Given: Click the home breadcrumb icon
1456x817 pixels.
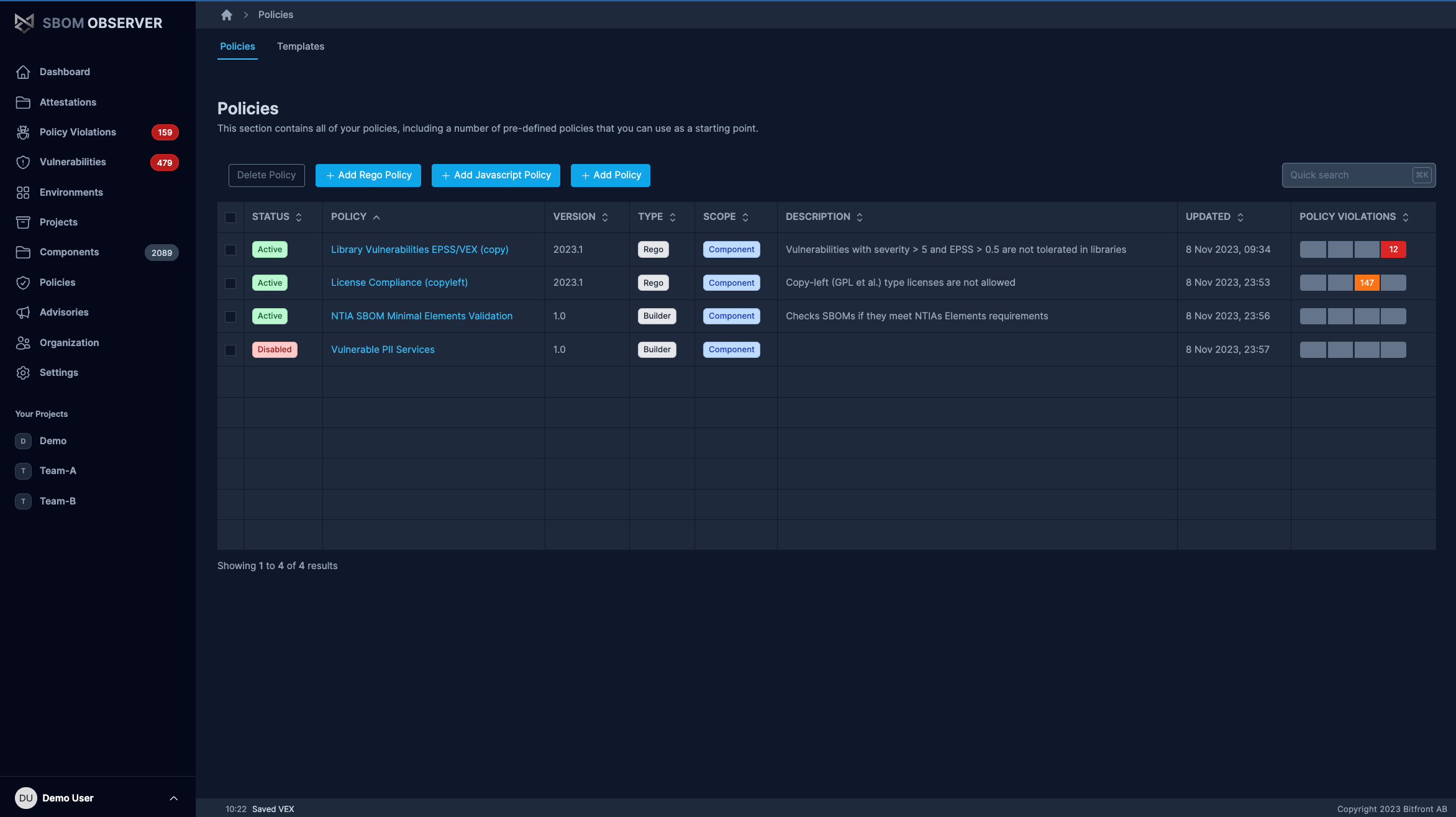Looking at the screenshot, I should 227,15.
